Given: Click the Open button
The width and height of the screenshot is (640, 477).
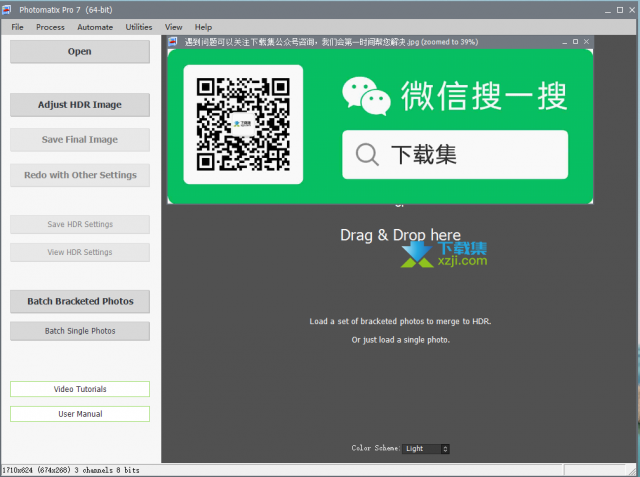Looking at the screenshot, I should pos(80,51).
